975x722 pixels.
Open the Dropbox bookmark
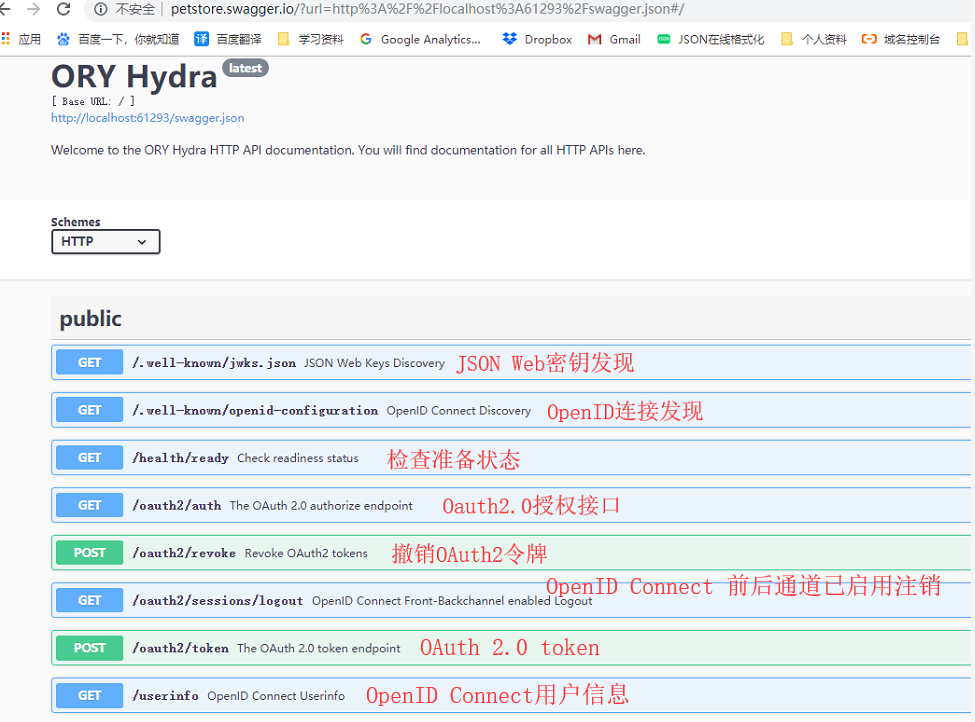click(x=537, y=39)
